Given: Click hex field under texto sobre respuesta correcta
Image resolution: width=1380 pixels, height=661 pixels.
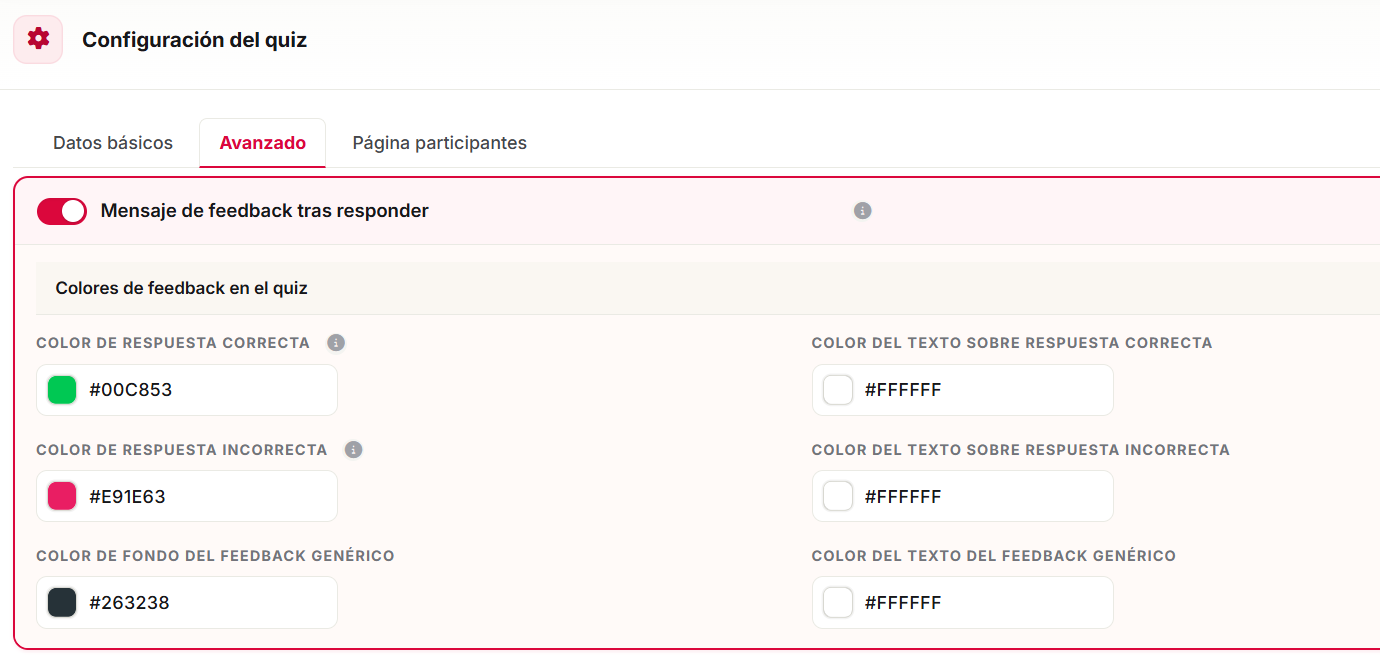Looking at the screenshot, I should click(x=963, y=390).
